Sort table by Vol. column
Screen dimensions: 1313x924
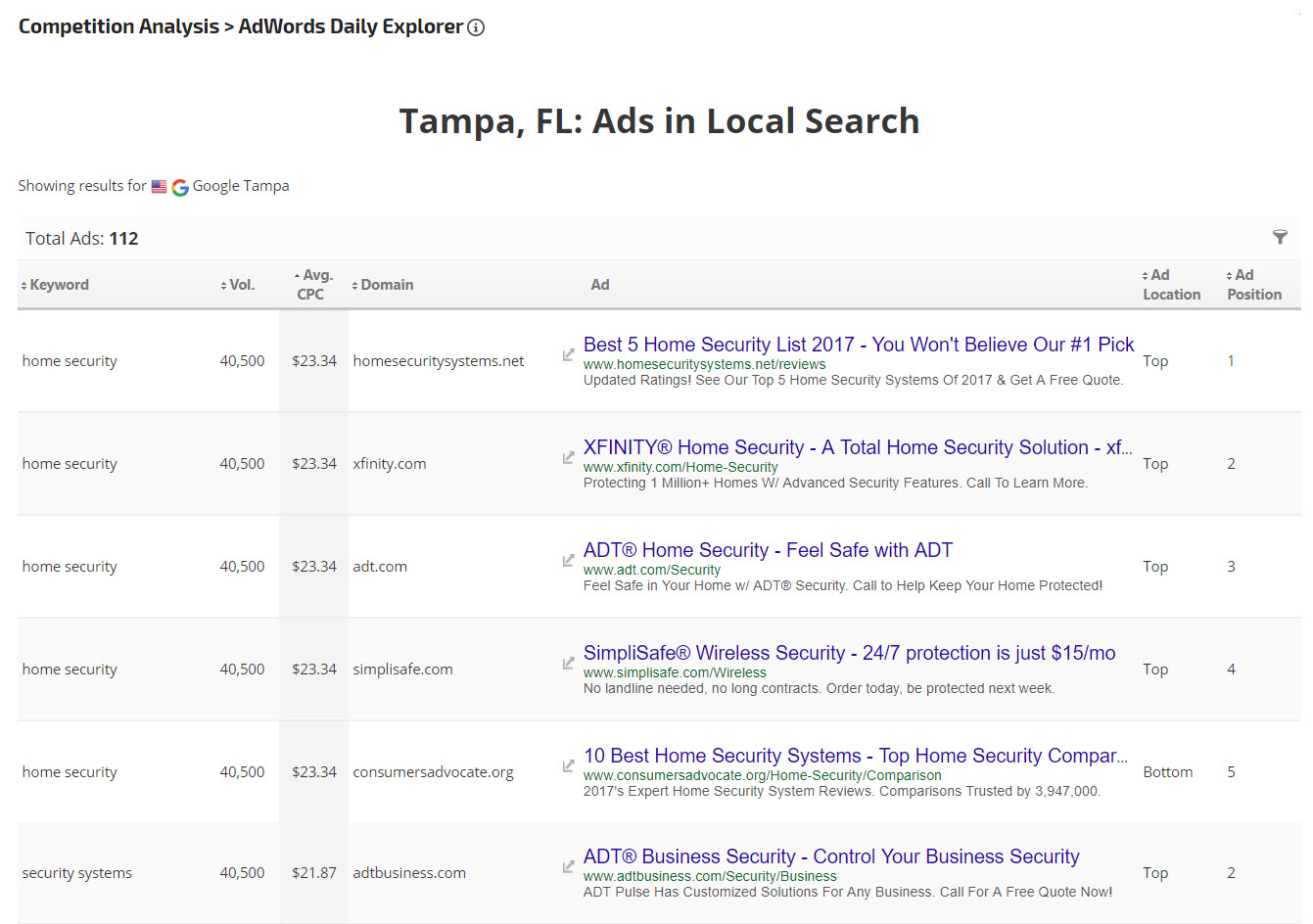(x=240, y=285)
